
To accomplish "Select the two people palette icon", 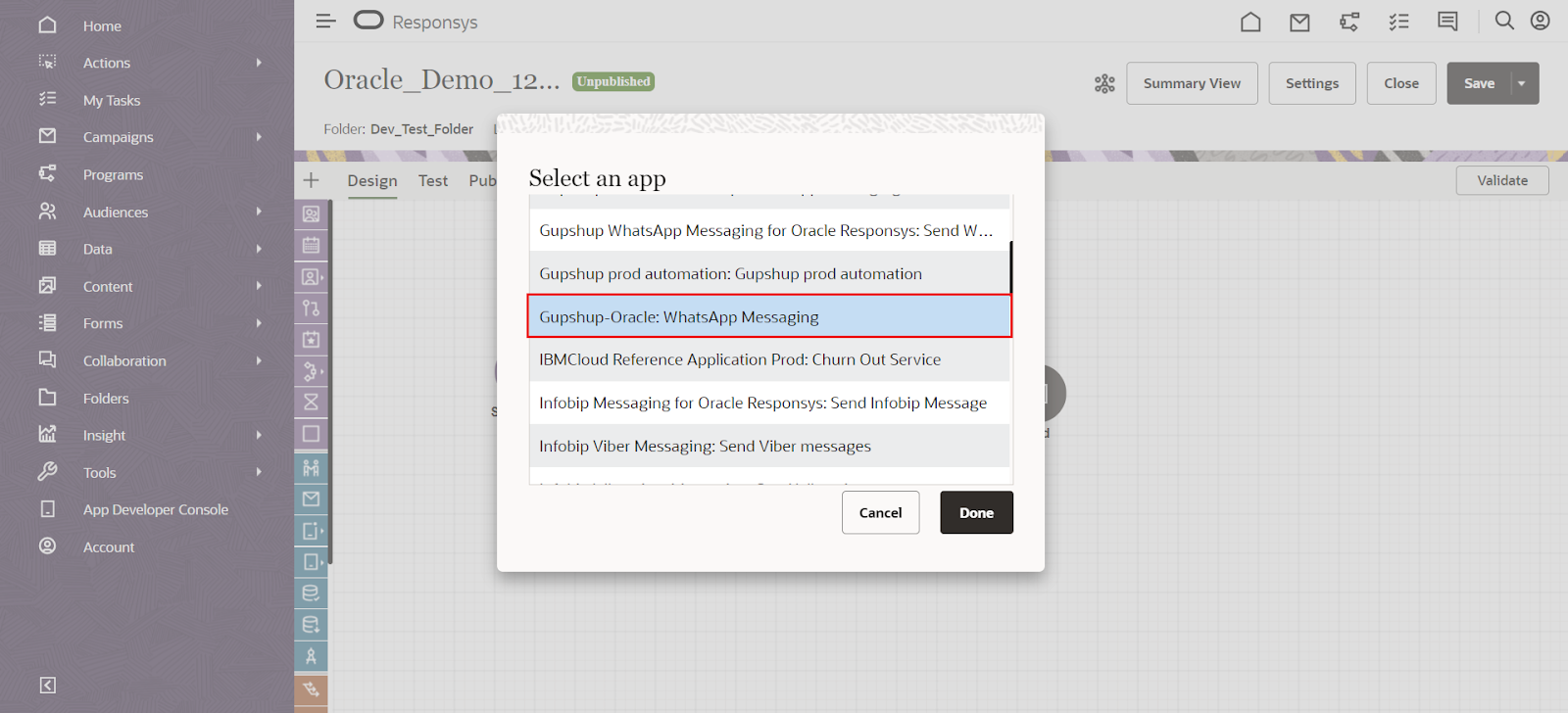I will (311, 467).
